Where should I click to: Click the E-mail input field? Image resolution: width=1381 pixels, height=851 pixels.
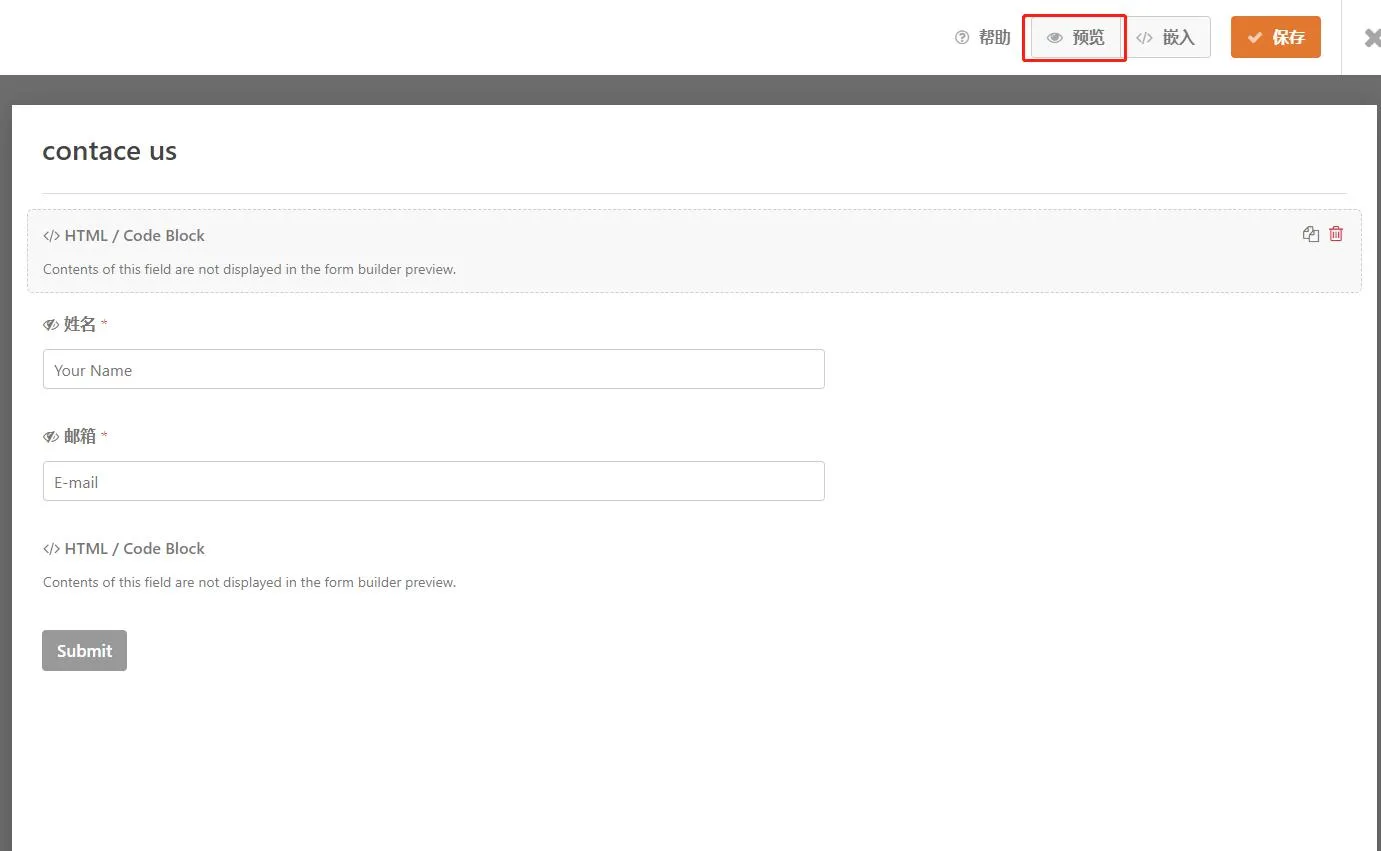tap(433, 481)
